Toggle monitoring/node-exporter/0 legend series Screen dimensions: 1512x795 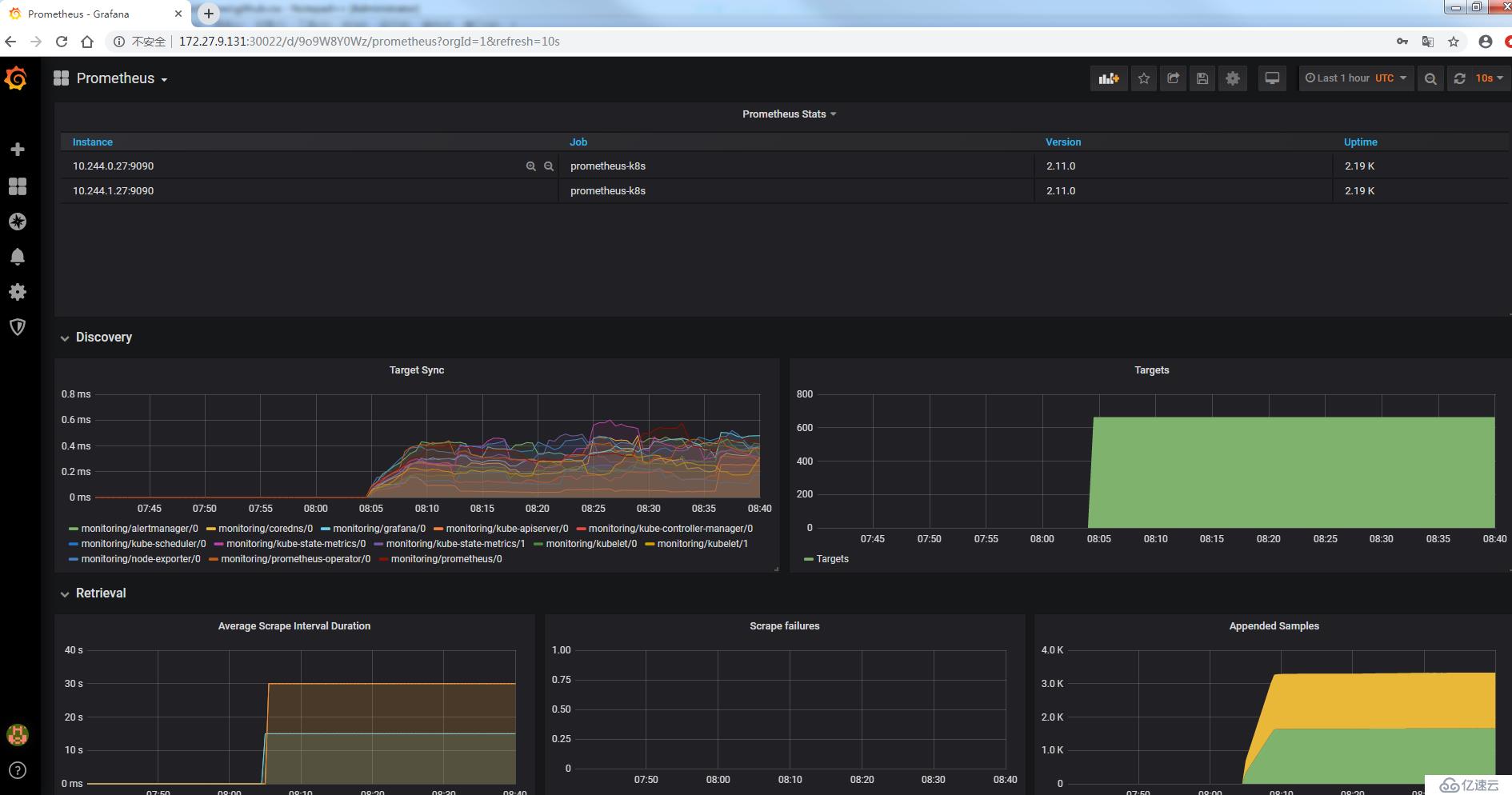tap(141, 559)
